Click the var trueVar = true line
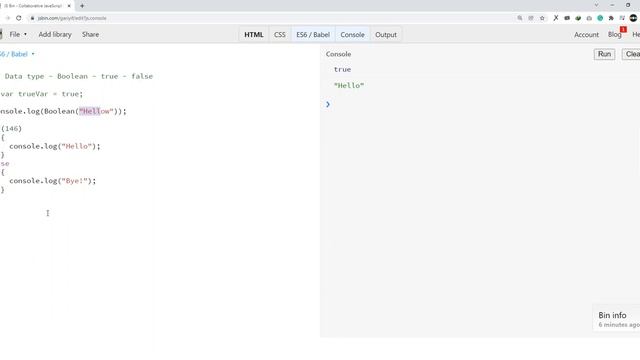Viewport: 640px width, 360px height. click(x=41, y=94)
